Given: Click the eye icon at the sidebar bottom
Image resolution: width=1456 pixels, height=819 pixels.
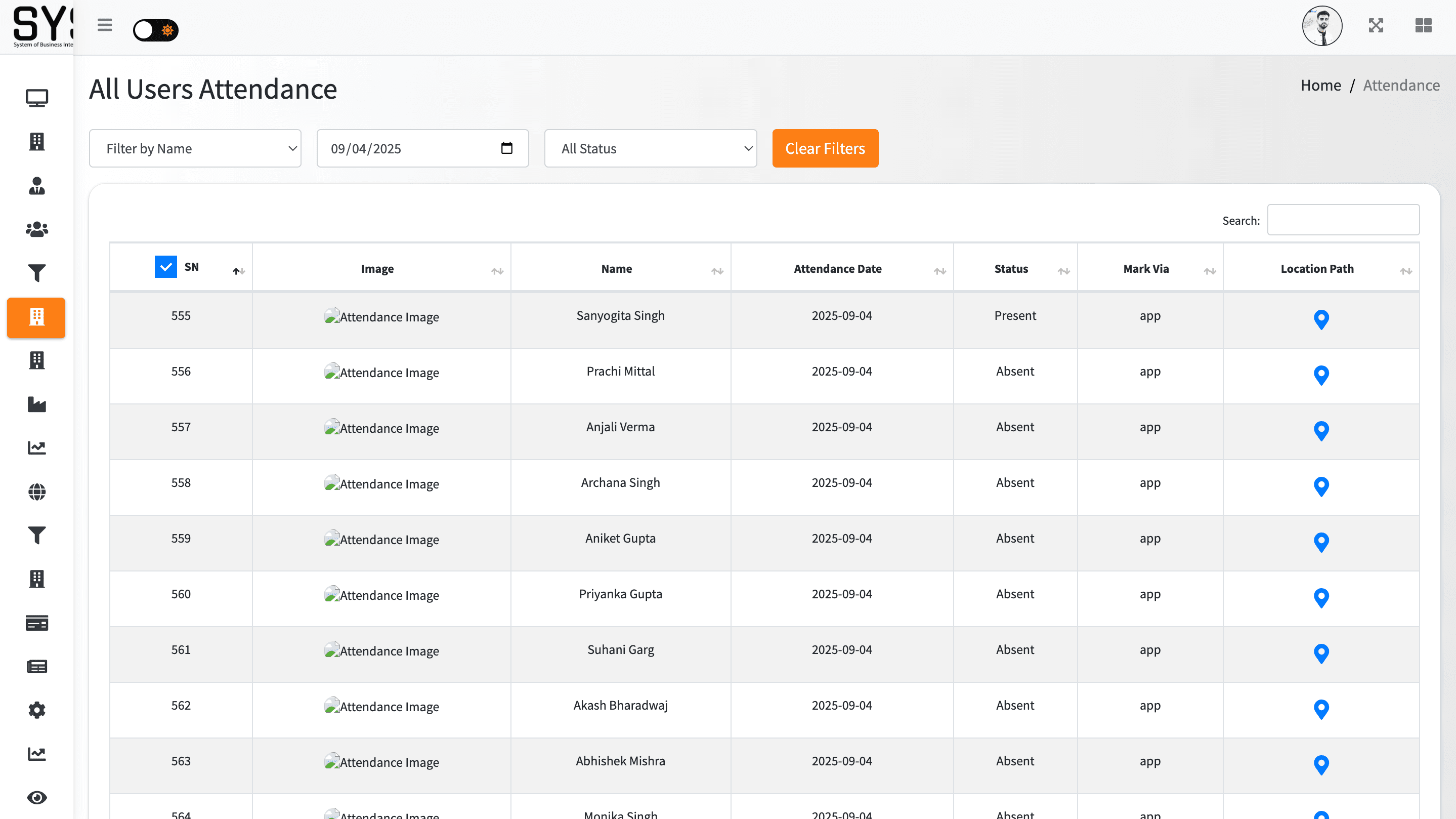Looking at the screenshot, I should pyautogui.click(x=37, y=798).
